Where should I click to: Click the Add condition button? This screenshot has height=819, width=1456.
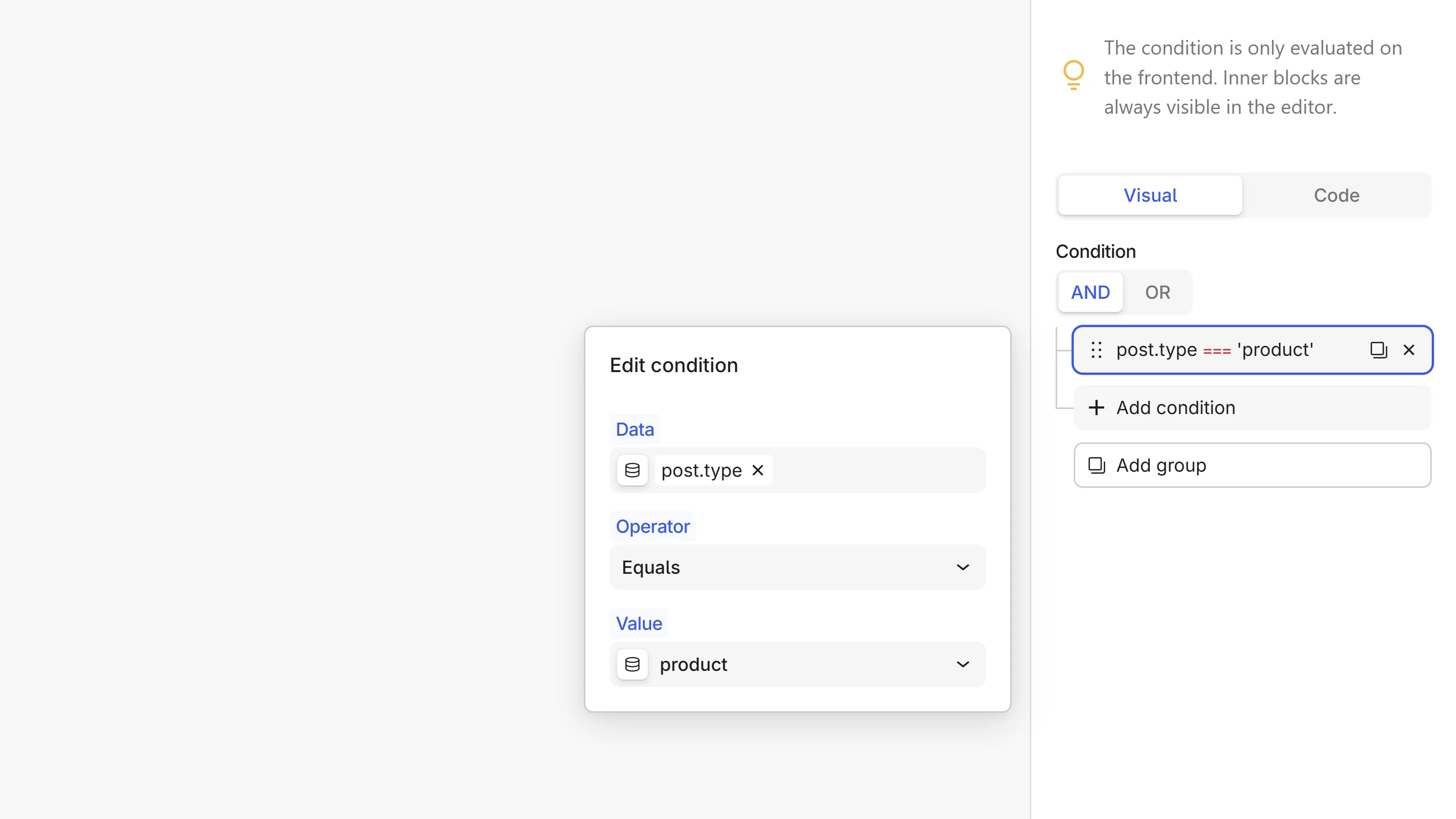1252,407
